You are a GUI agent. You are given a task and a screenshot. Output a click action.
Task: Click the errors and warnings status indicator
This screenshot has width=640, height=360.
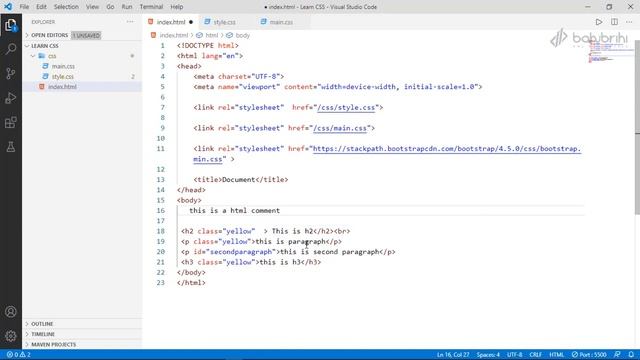point(19,355)
